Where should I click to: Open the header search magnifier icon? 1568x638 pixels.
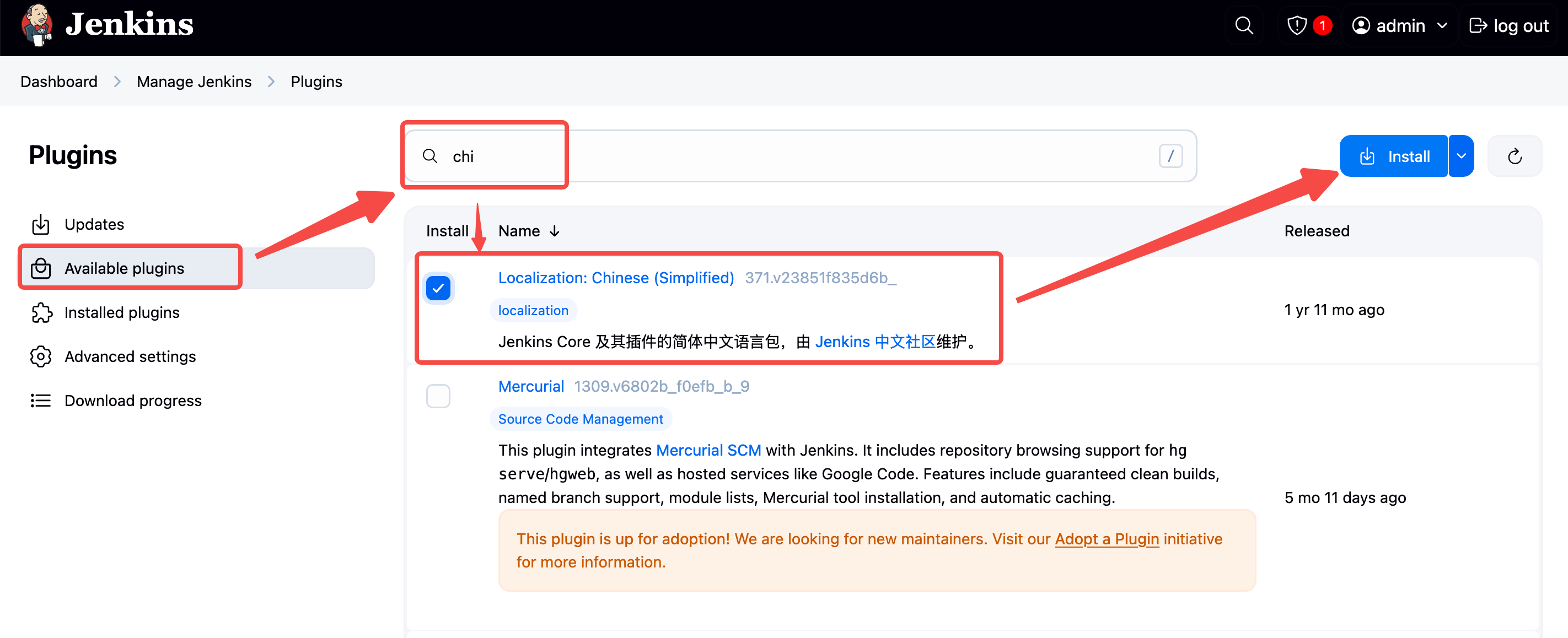[1244, 25]
